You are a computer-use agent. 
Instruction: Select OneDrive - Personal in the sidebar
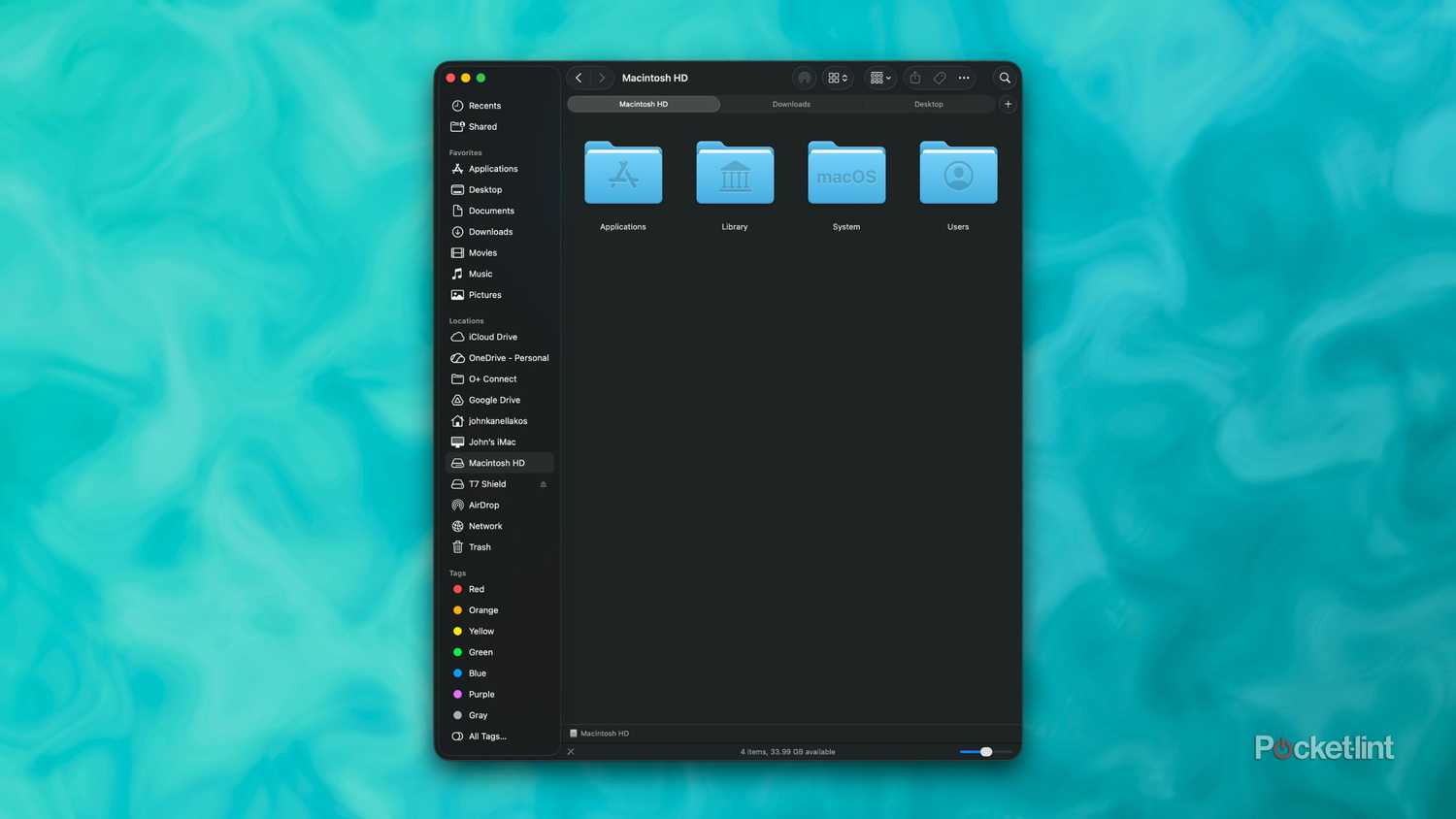(508, 357)
